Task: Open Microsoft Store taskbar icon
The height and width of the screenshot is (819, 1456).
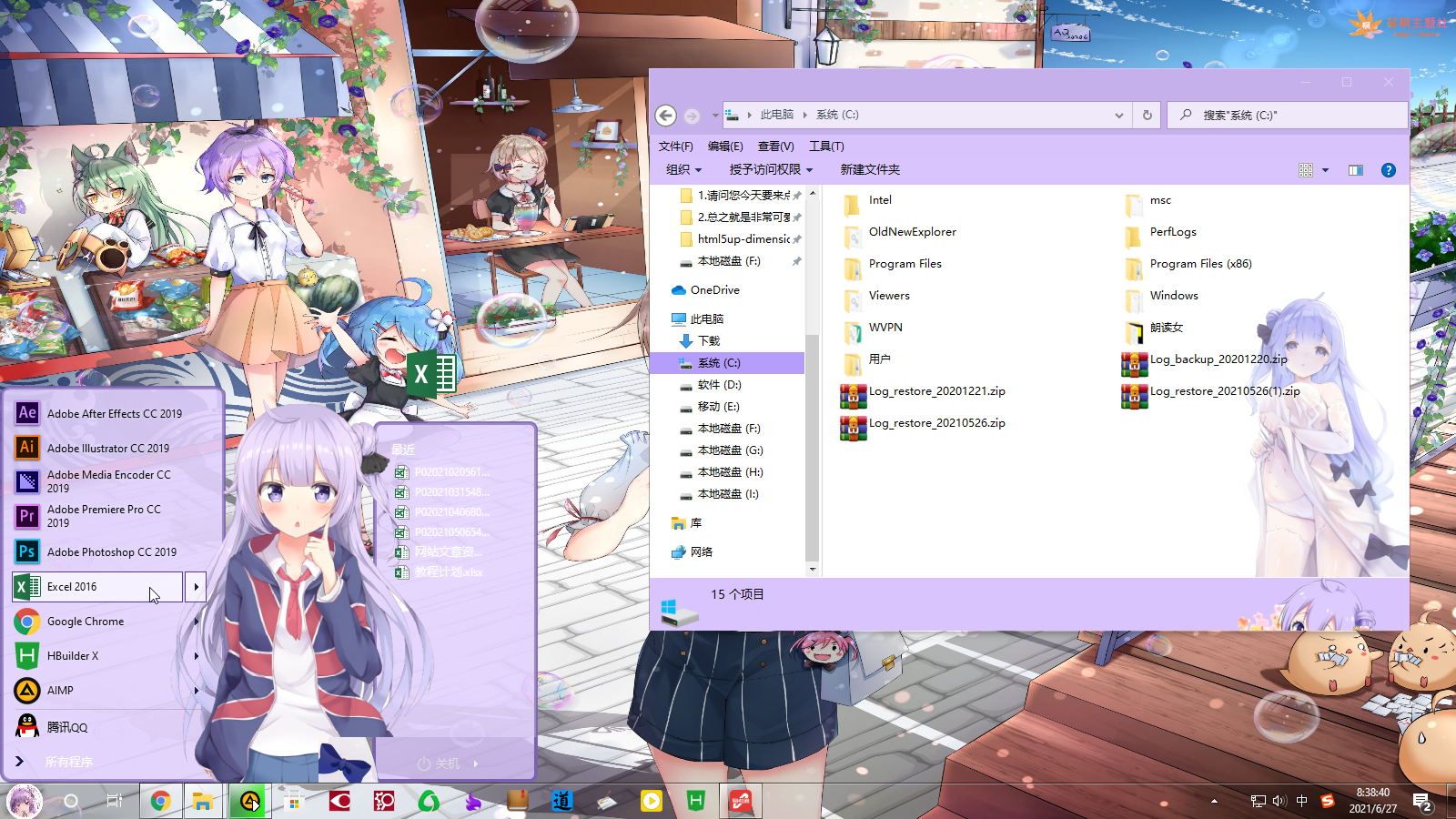Action: click(292, 801)
